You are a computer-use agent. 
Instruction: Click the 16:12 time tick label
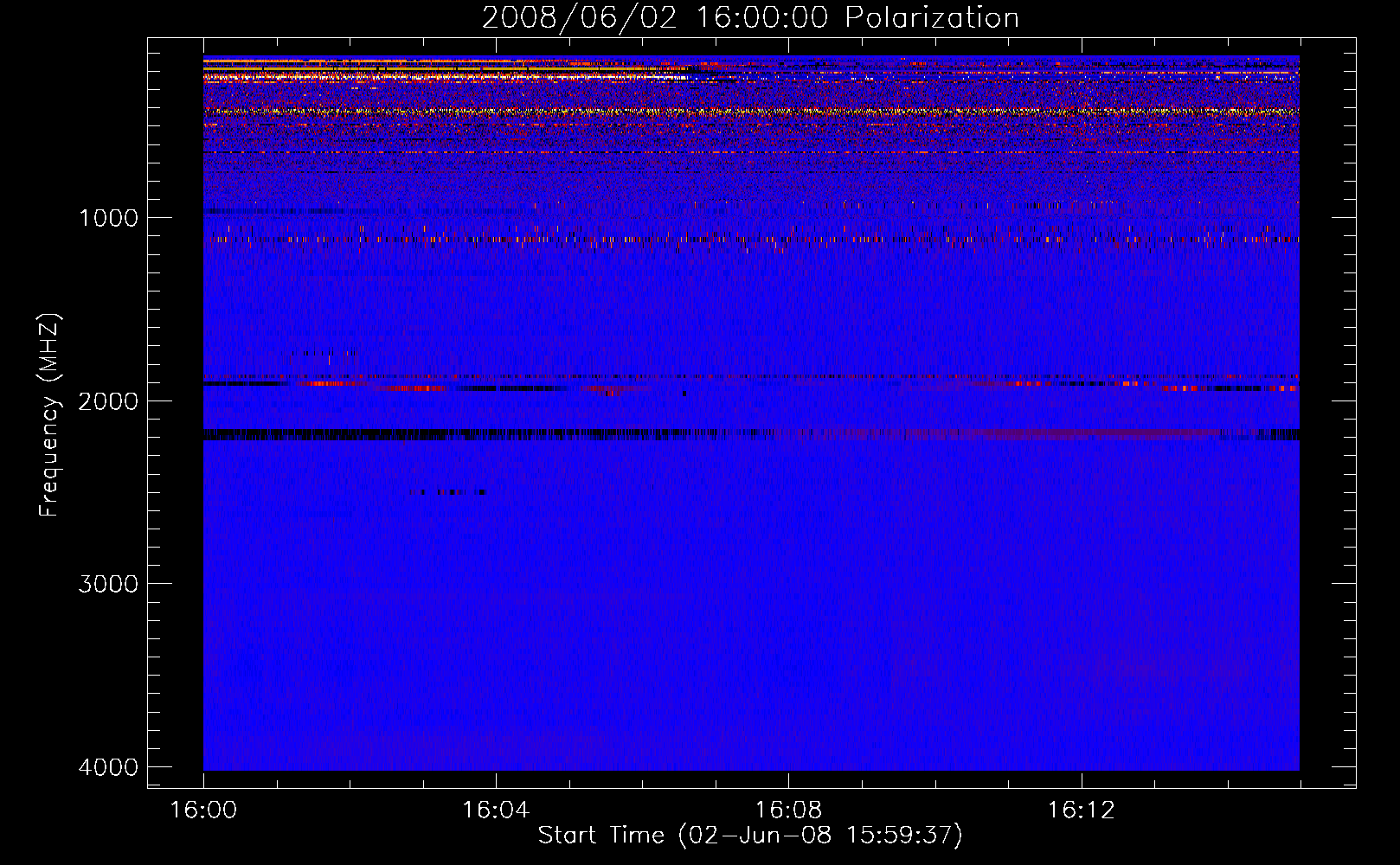[1081, 811]
